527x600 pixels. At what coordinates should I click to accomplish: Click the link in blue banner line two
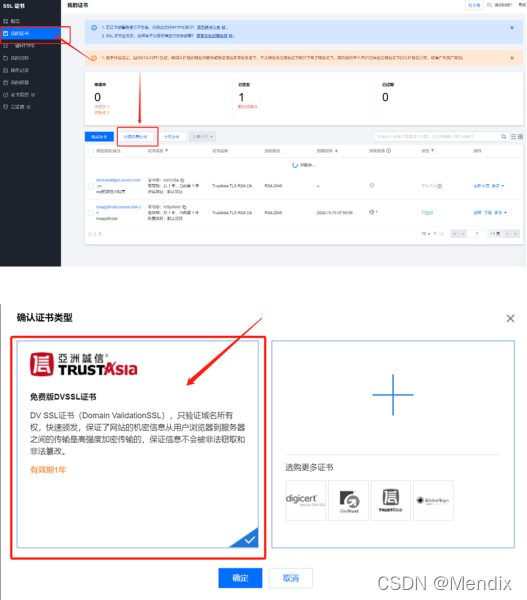[214, 36]
